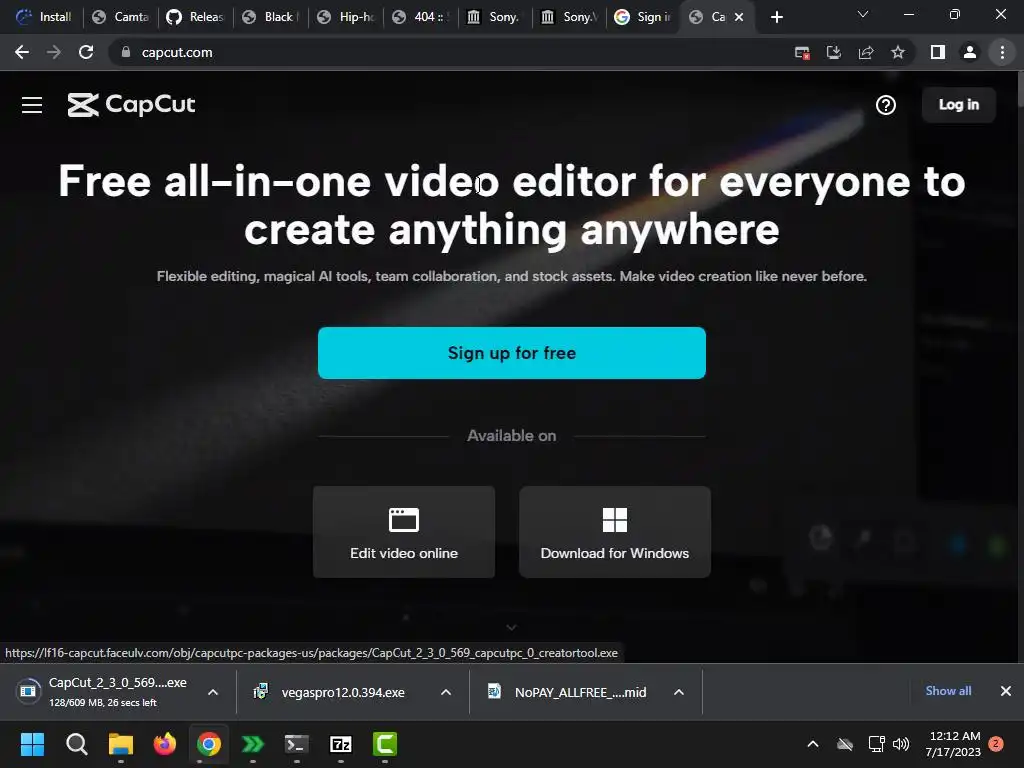This screenshot has width=1024, height=768.
Task: Launch Firefox from taskbar
Action: [165, 744]
